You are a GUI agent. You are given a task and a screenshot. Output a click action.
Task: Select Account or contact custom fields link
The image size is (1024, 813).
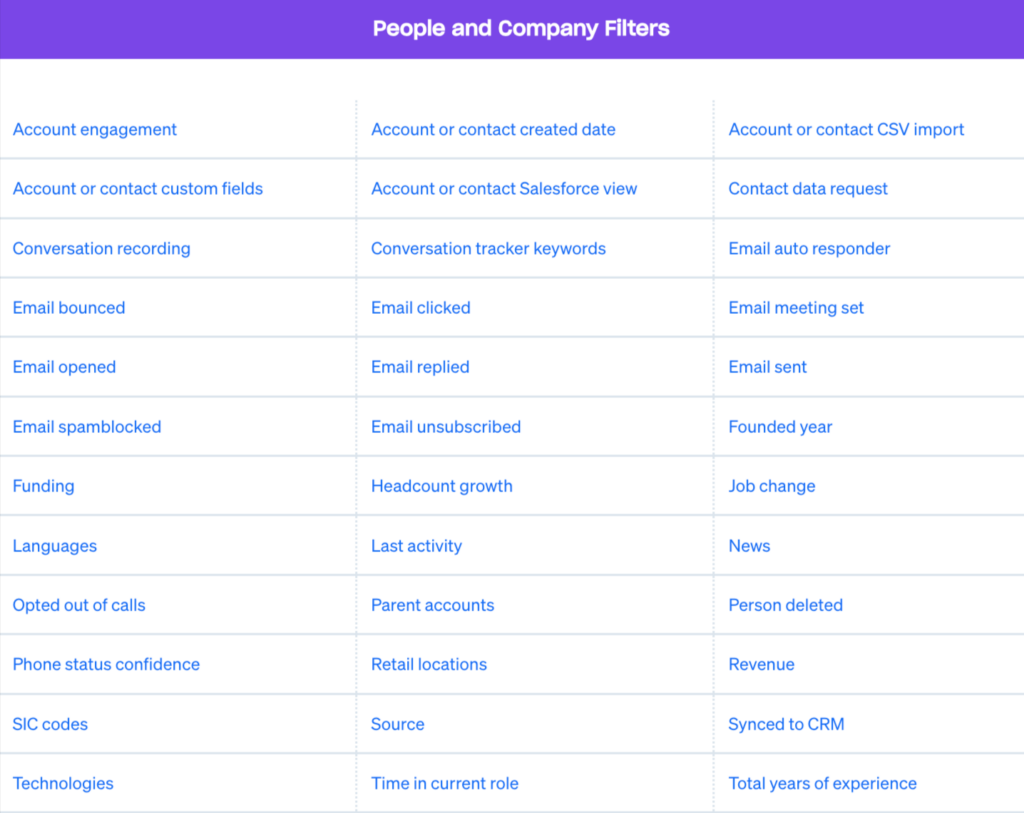point(138,189)
